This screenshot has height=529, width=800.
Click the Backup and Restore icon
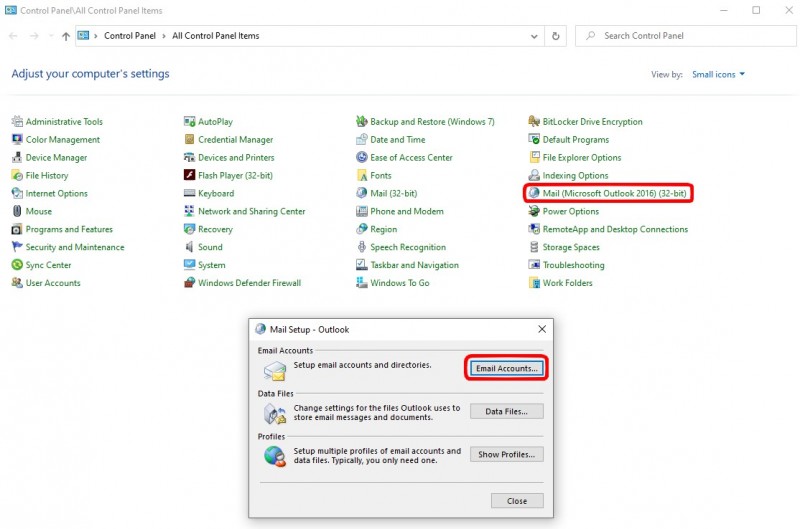(x=362, y=122)
